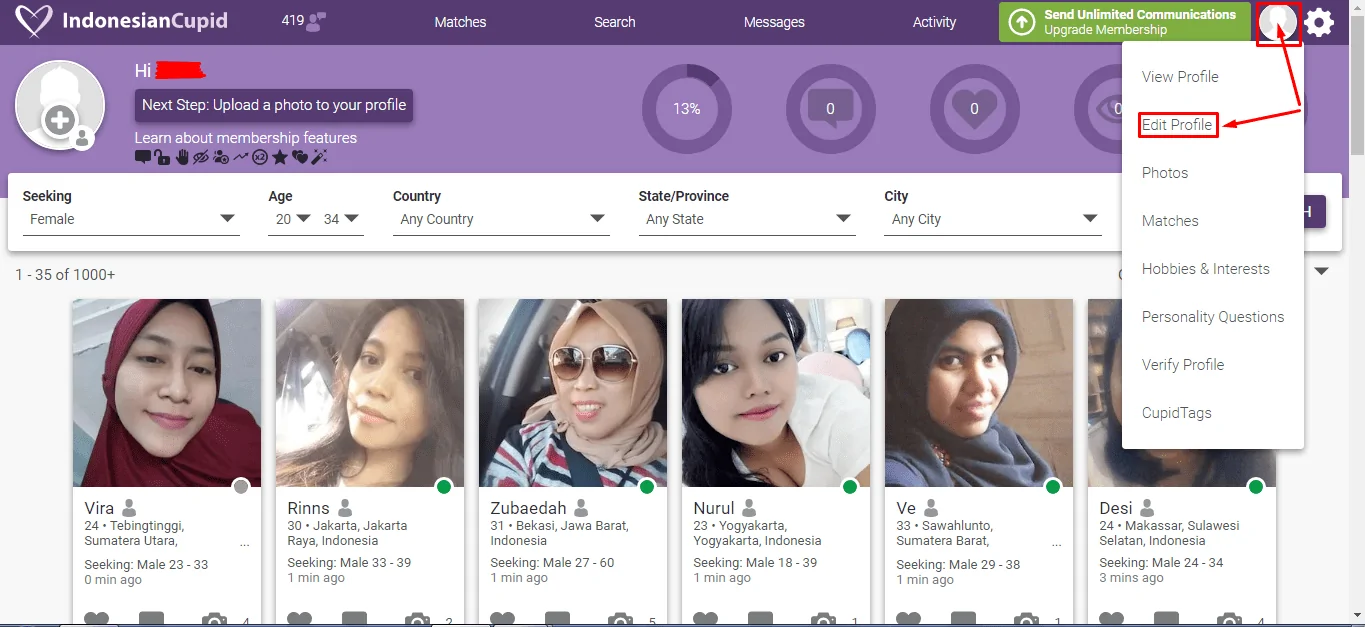
Task: Click the profile avatar in the top bar
Action: coord(1278,22)
